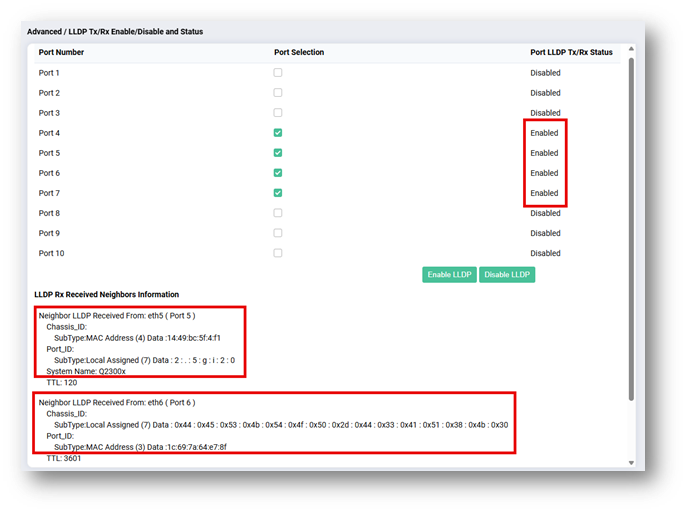Screen dimensions: 687x513
Task: Tick the Port 3 selection checkbox
Action: point(278,113)
